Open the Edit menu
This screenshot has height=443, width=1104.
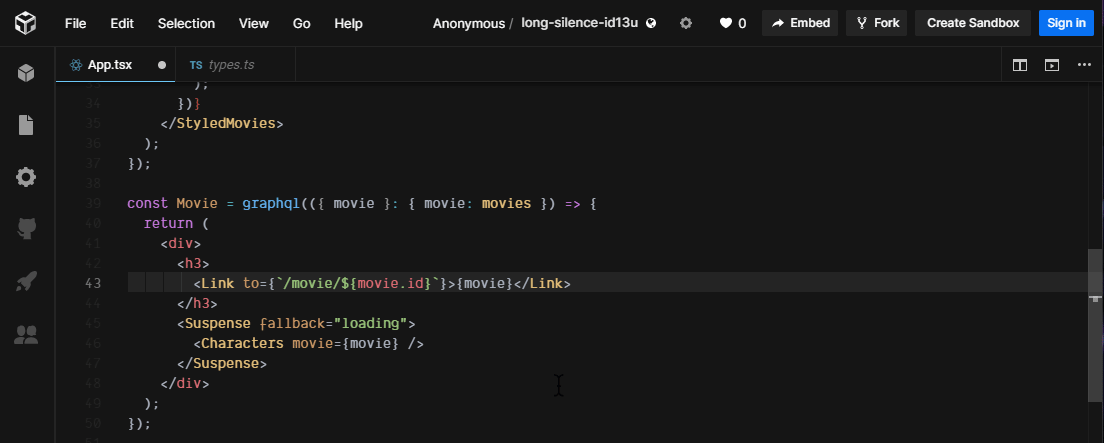(122, 23)
